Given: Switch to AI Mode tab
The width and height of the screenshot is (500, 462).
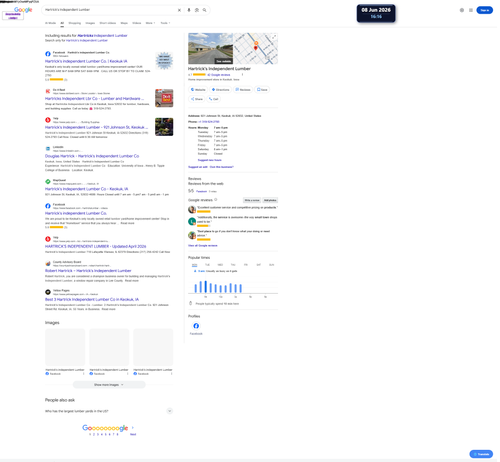Looking at the screenshot, I should point(50,23).
